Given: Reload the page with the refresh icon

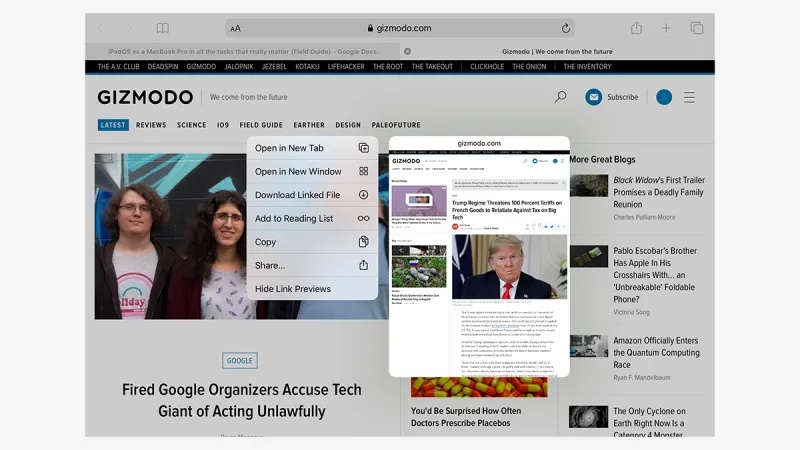Looking at the screenshot, I should tap(565, 29).
